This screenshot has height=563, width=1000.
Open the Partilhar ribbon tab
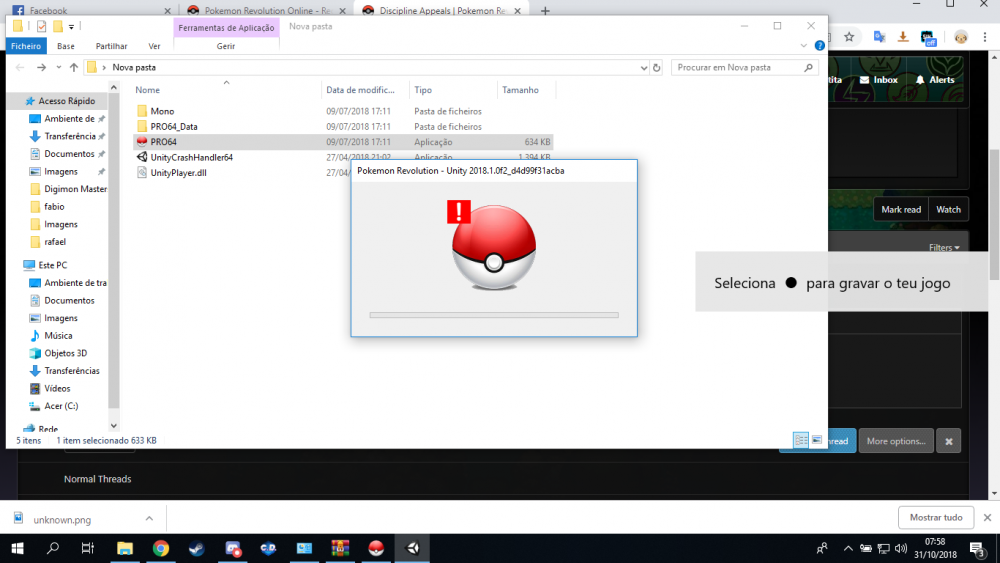pos(111,46)
